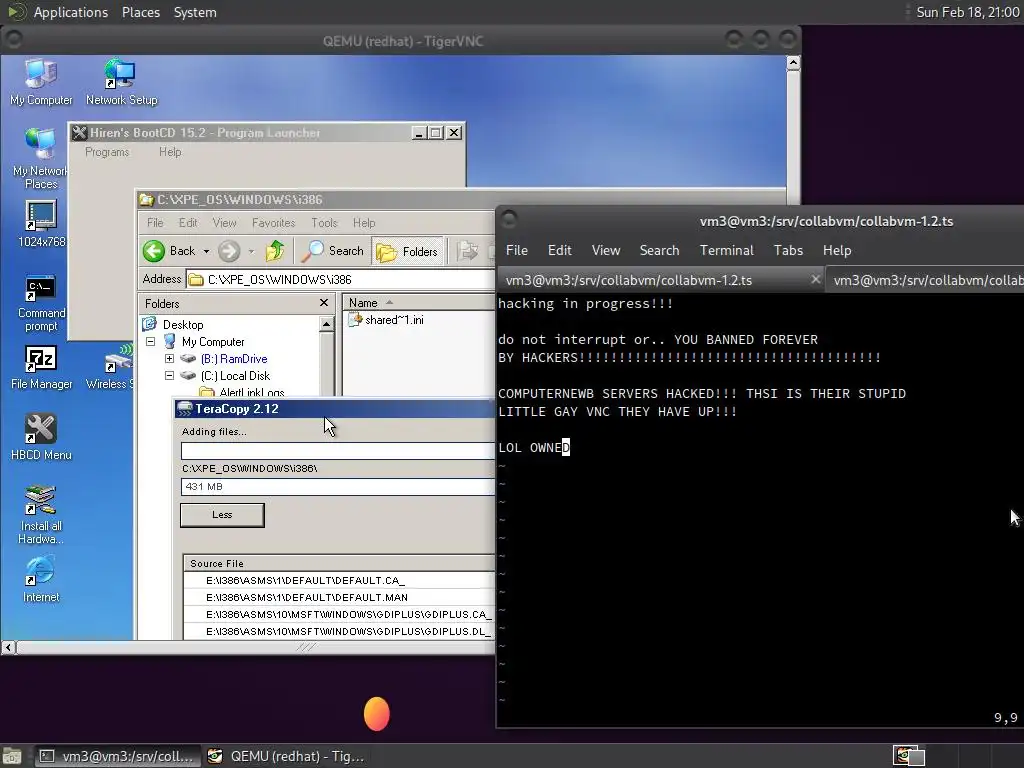The image size is (1024, 768).
Task: Click the TeraCopy progress bar
Action: coord(338,451)
